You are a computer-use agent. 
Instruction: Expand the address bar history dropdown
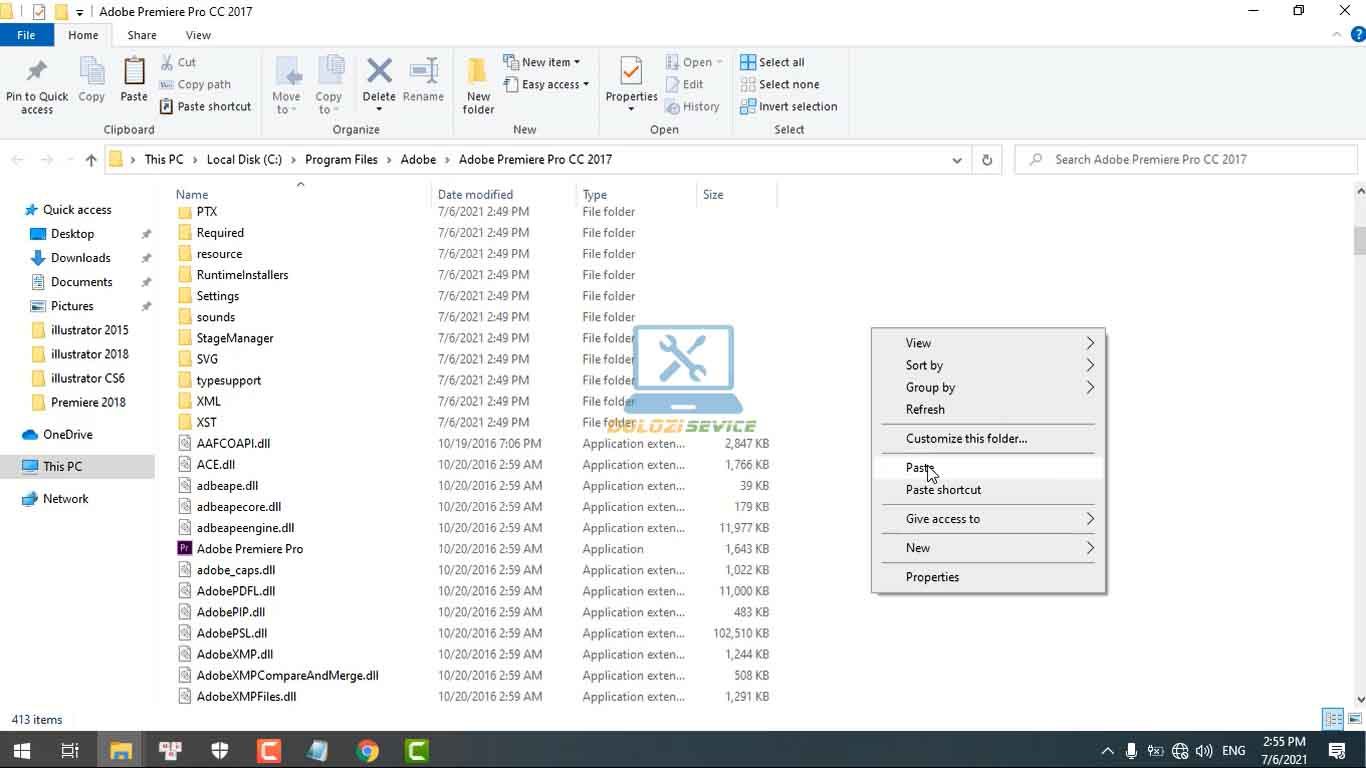pos(957,160)
